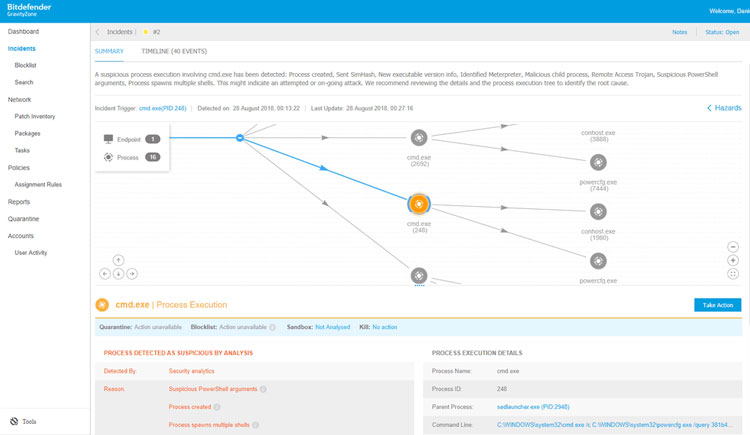Open the sedlauncher.exe parent process link
750x435 pixels.
pyautogui.click(x=532, y=407)
